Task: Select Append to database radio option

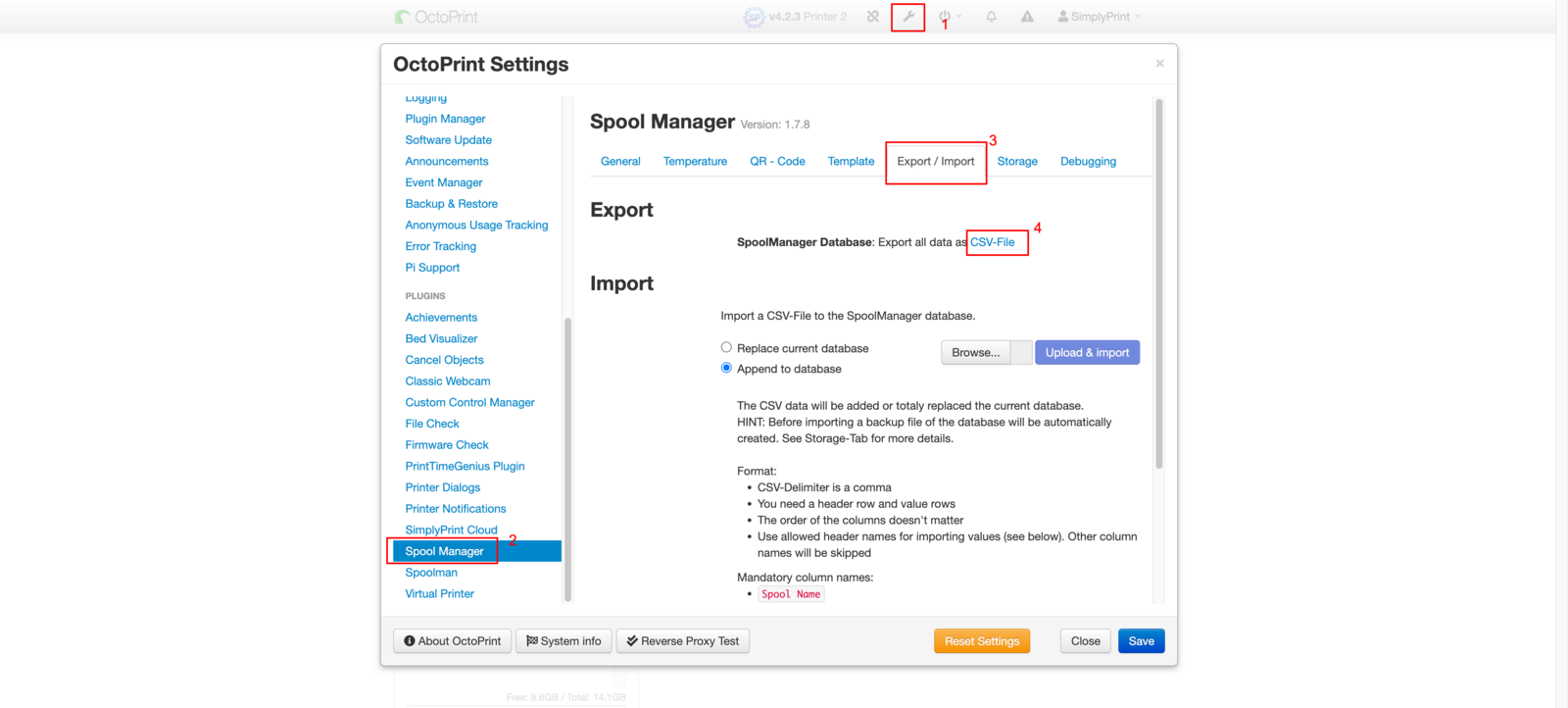Action: [x=726, y=368]
